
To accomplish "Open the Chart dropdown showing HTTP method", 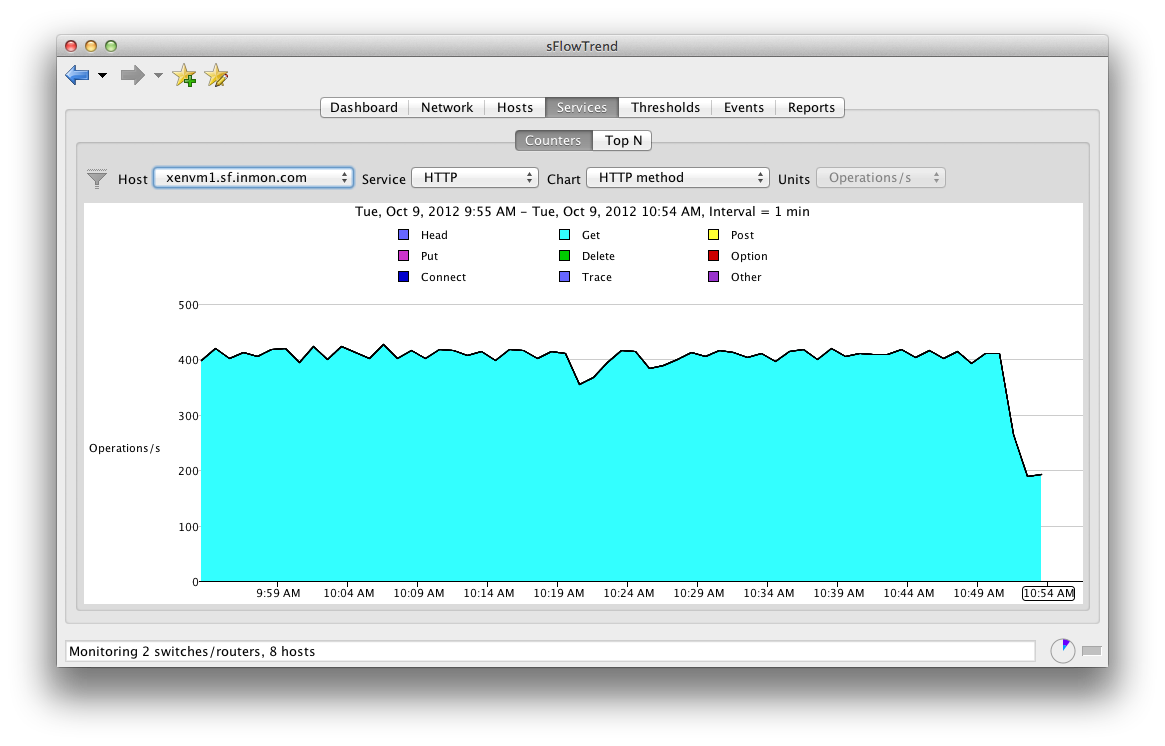I will pyautogui.click(x=678, y=177).
